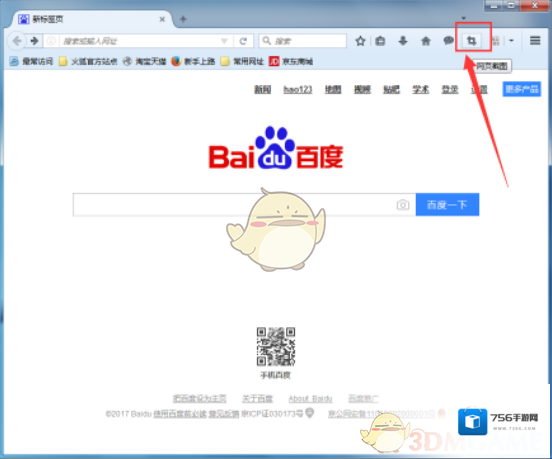The height and width of the screenshot is (459, 552).
Task: Open the Baidu 视频 link
Action: click(x=362, y=89)
